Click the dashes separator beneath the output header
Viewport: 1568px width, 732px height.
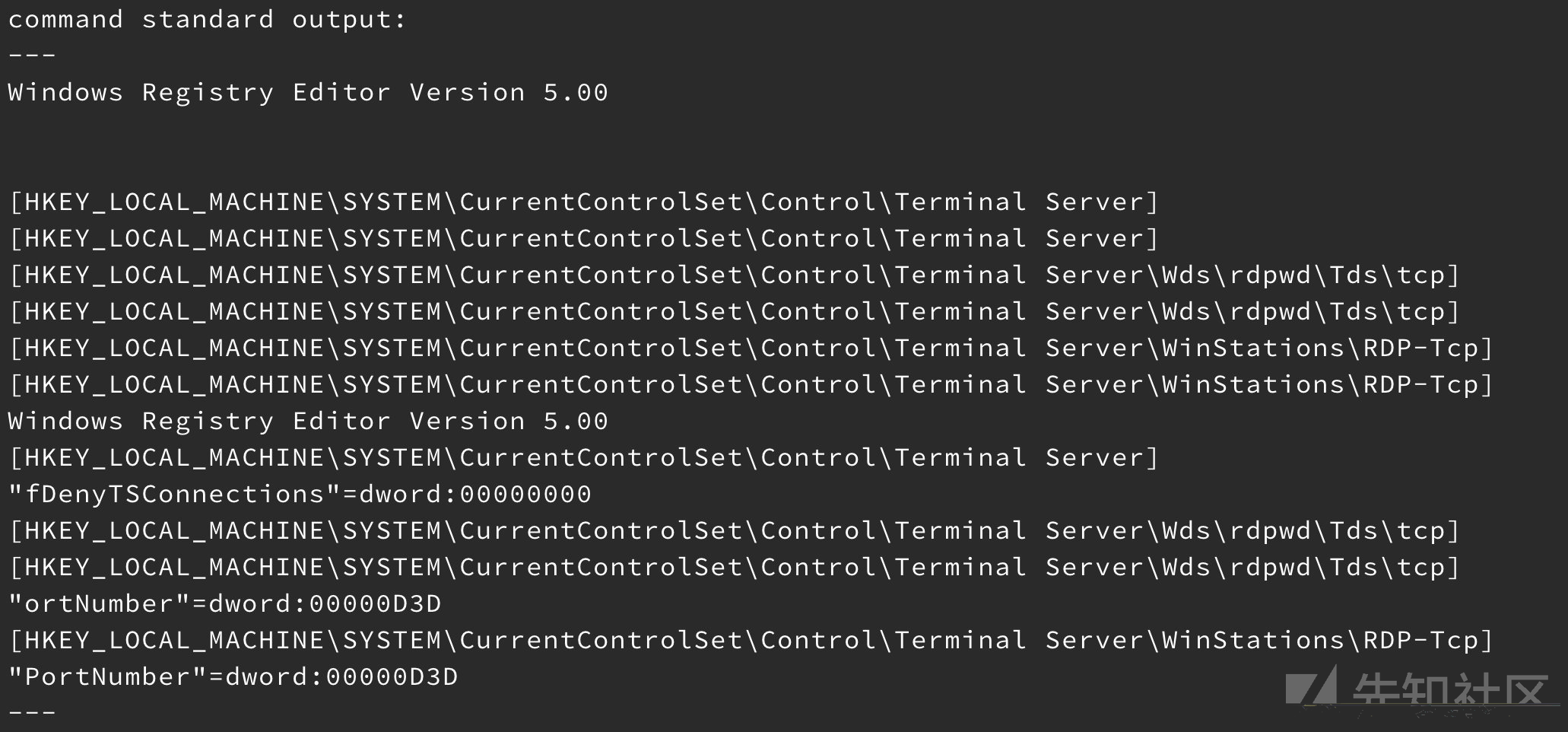(32, 56)
